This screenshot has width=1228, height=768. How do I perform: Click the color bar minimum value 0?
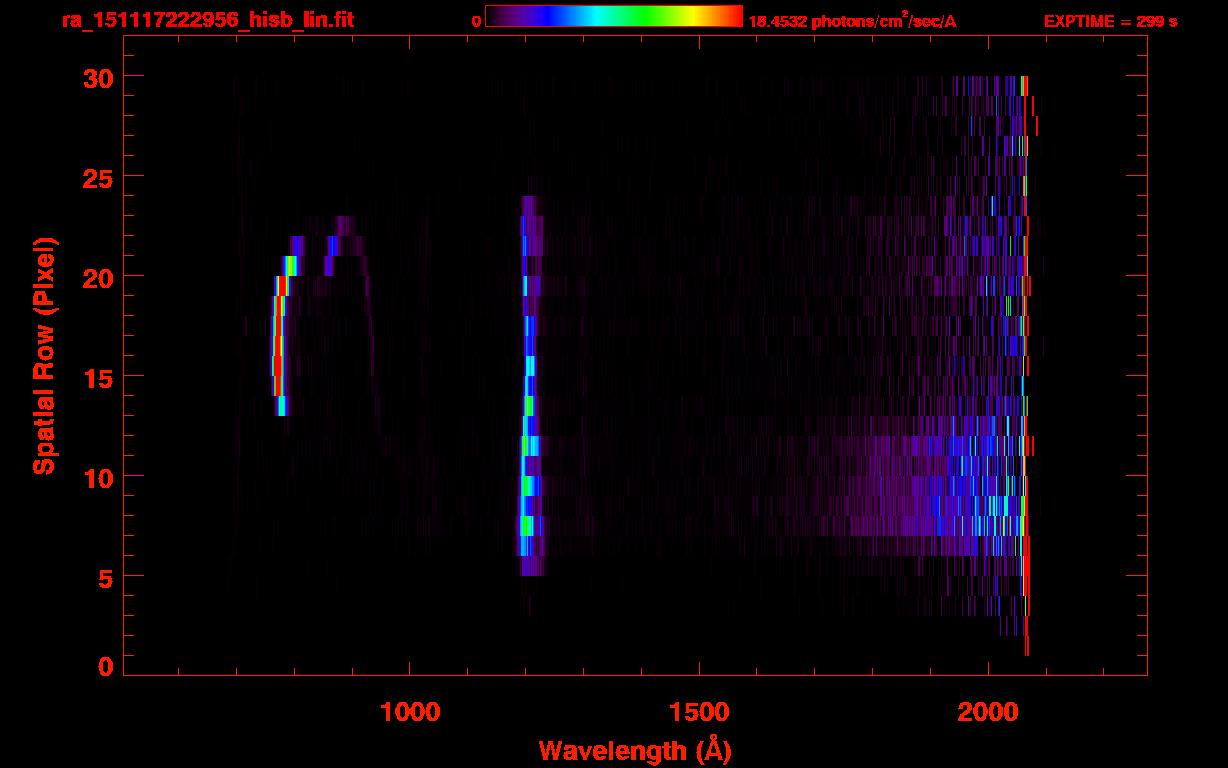coord(477,21)
